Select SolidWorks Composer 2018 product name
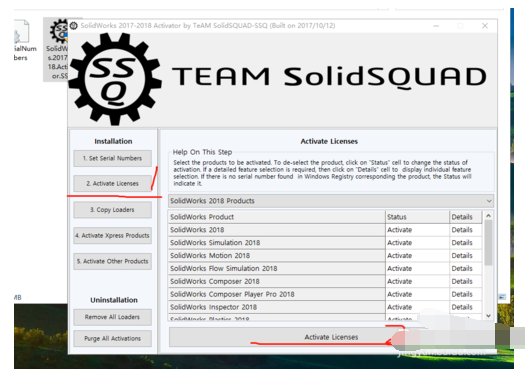529x369 pixels. click(x=277, y=281)
